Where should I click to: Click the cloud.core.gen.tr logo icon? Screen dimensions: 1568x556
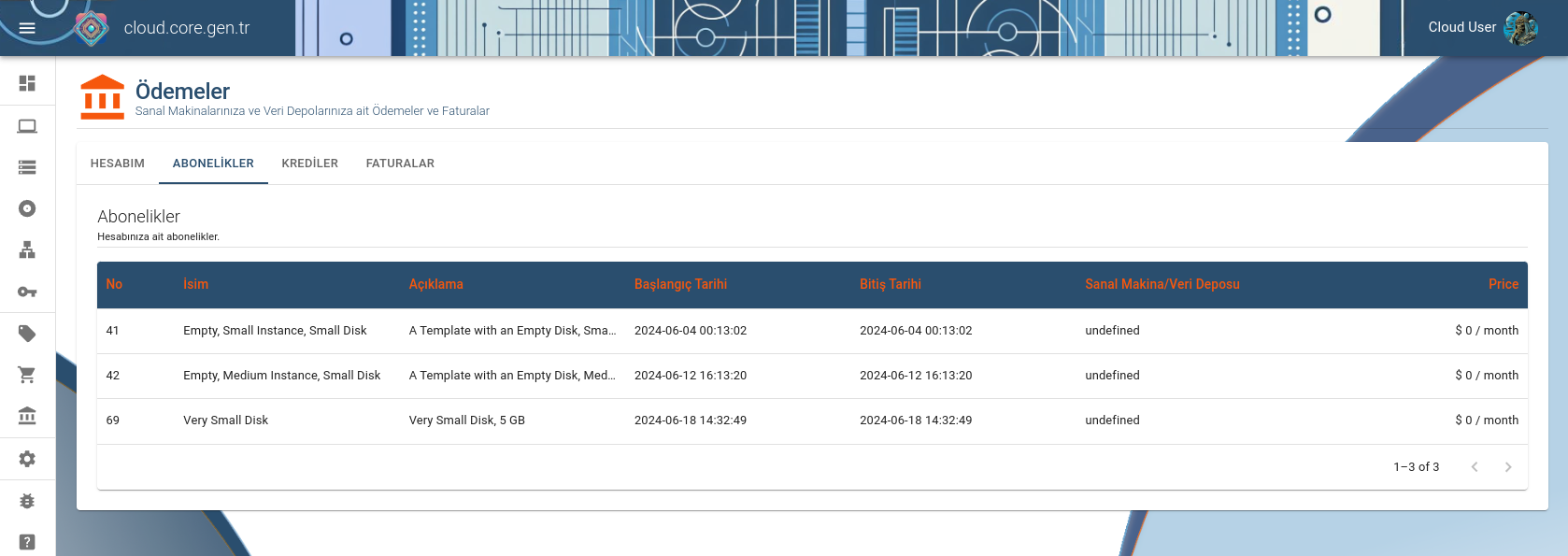[x=92, y=28]
